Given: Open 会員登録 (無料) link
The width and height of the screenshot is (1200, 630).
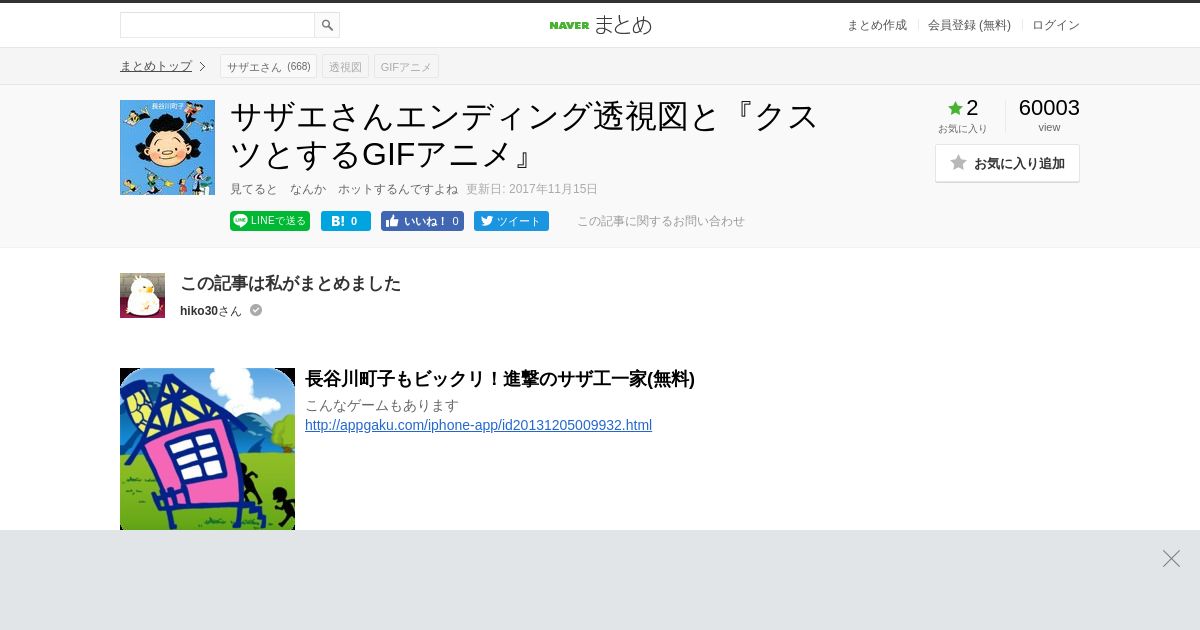Looking at the screenshot, I should point(969,25).
